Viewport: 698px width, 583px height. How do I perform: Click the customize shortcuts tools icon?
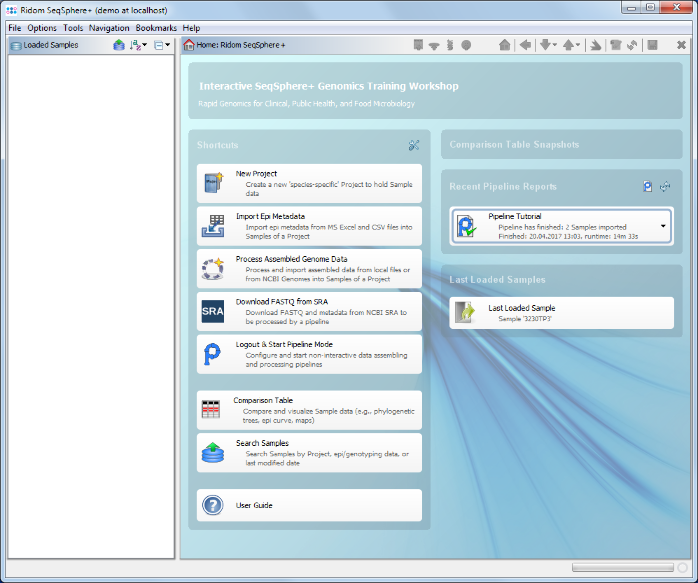tap(414, 145)
